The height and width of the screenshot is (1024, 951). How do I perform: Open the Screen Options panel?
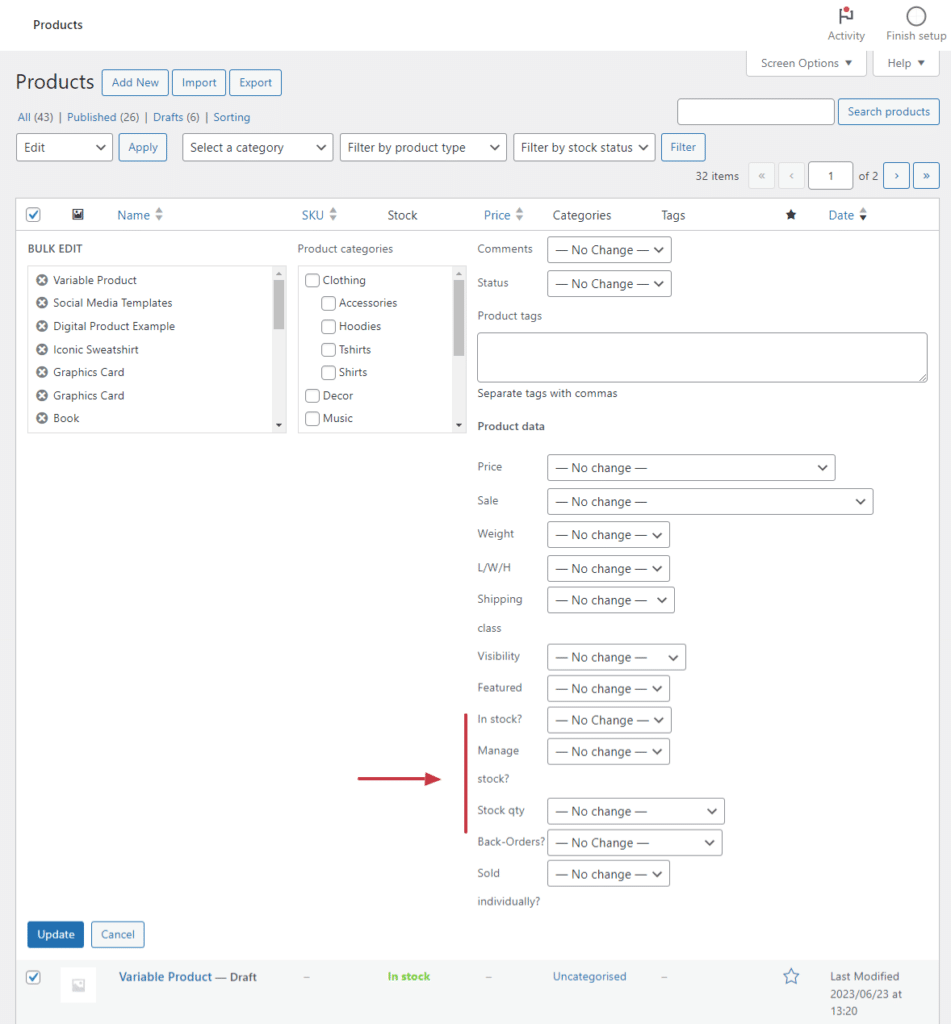pyautogui.click(x=806, y=62)
